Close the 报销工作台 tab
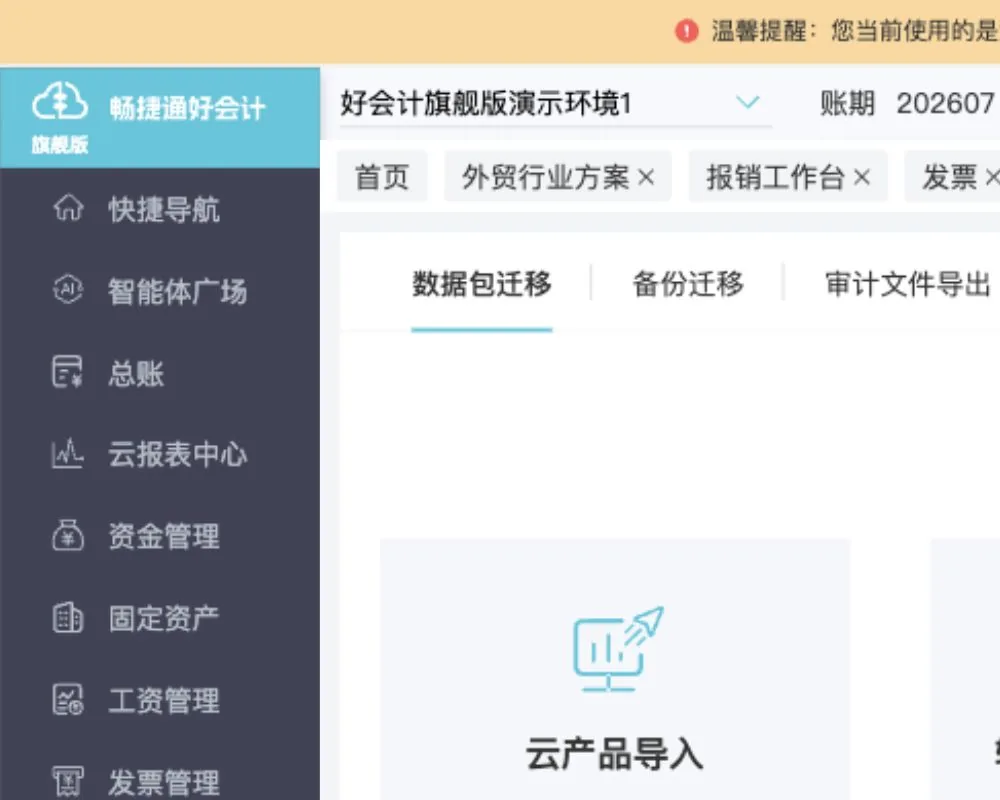This screenshot has height=800, width=1000. [862, 177]
